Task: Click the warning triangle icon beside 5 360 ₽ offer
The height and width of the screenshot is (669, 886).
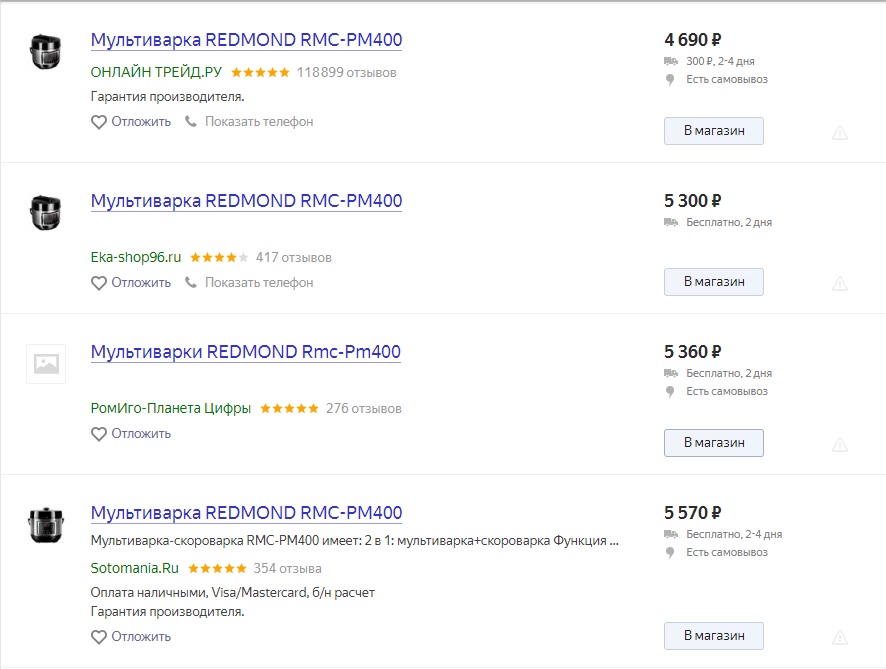Action: [840, 445]
